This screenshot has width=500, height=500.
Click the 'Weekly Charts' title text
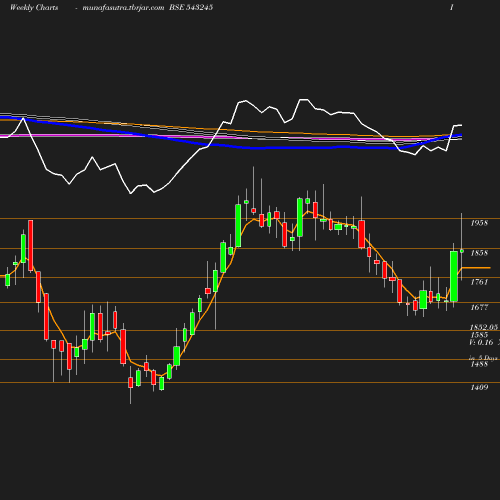pyautogui.click(x=34, y=8)
